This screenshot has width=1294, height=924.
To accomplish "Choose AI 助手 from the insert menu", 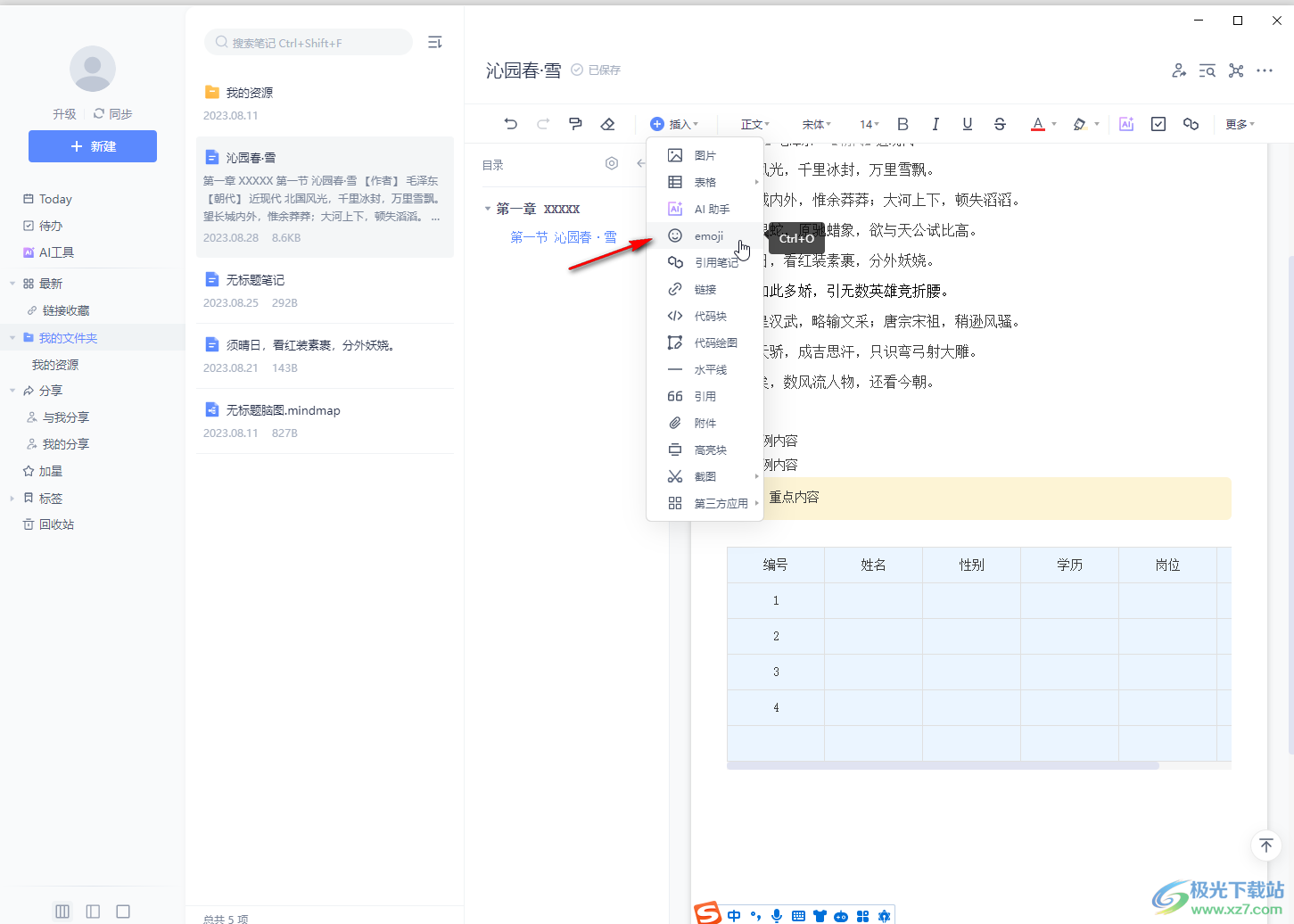I will (x=705, y=209).
